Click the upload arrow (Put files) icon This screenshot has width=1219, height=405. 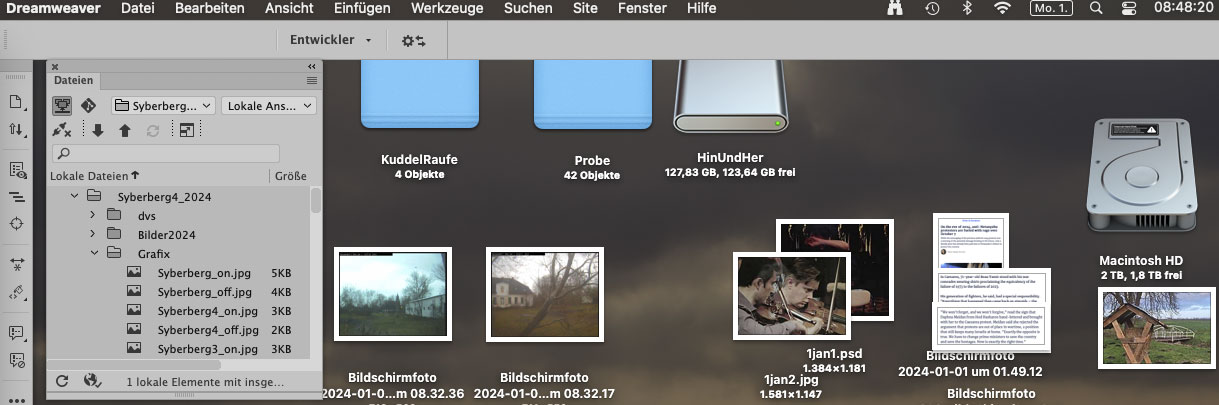click(125, 130)
